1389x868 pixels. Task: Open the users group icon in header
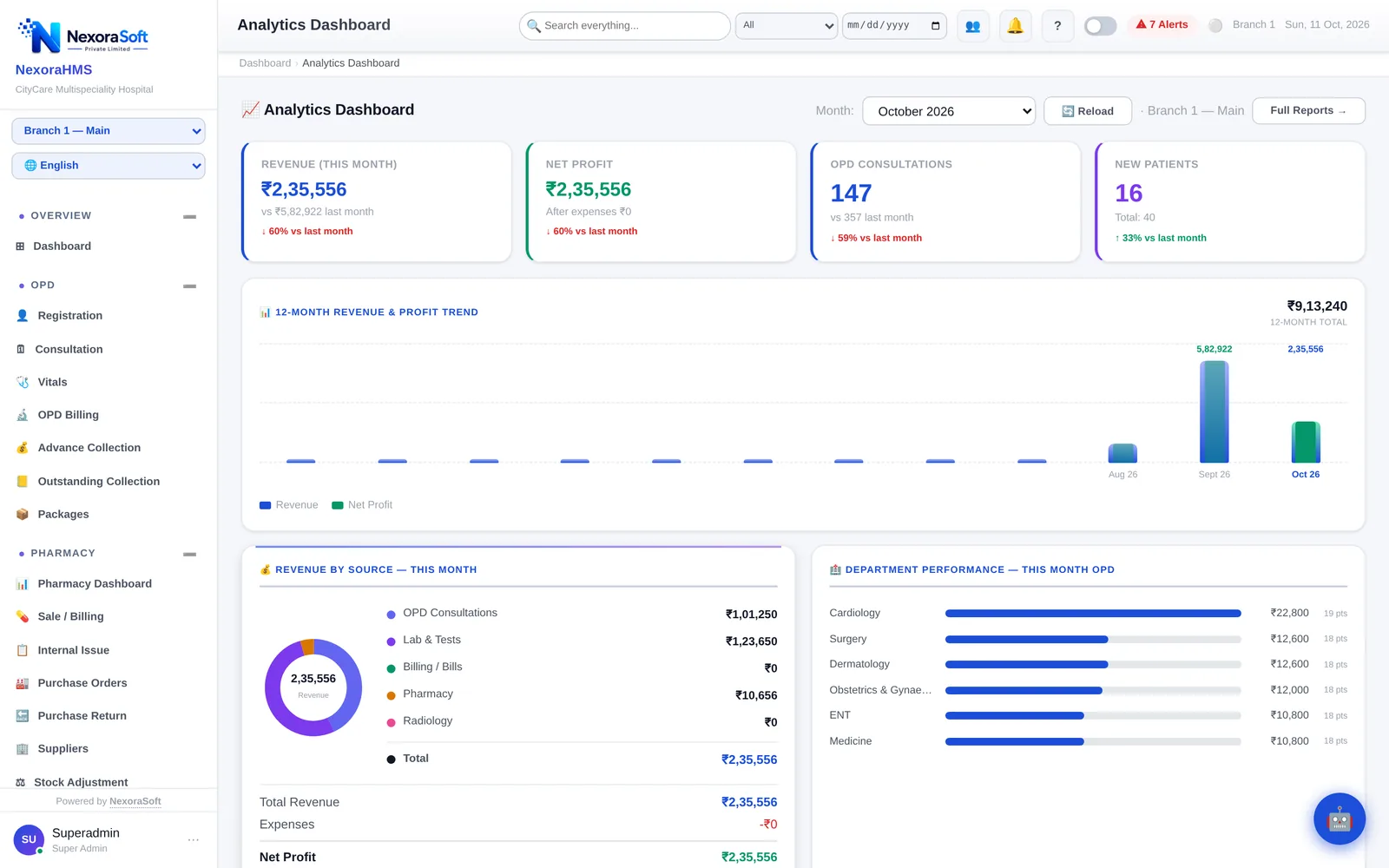click(x=972, y=26)
